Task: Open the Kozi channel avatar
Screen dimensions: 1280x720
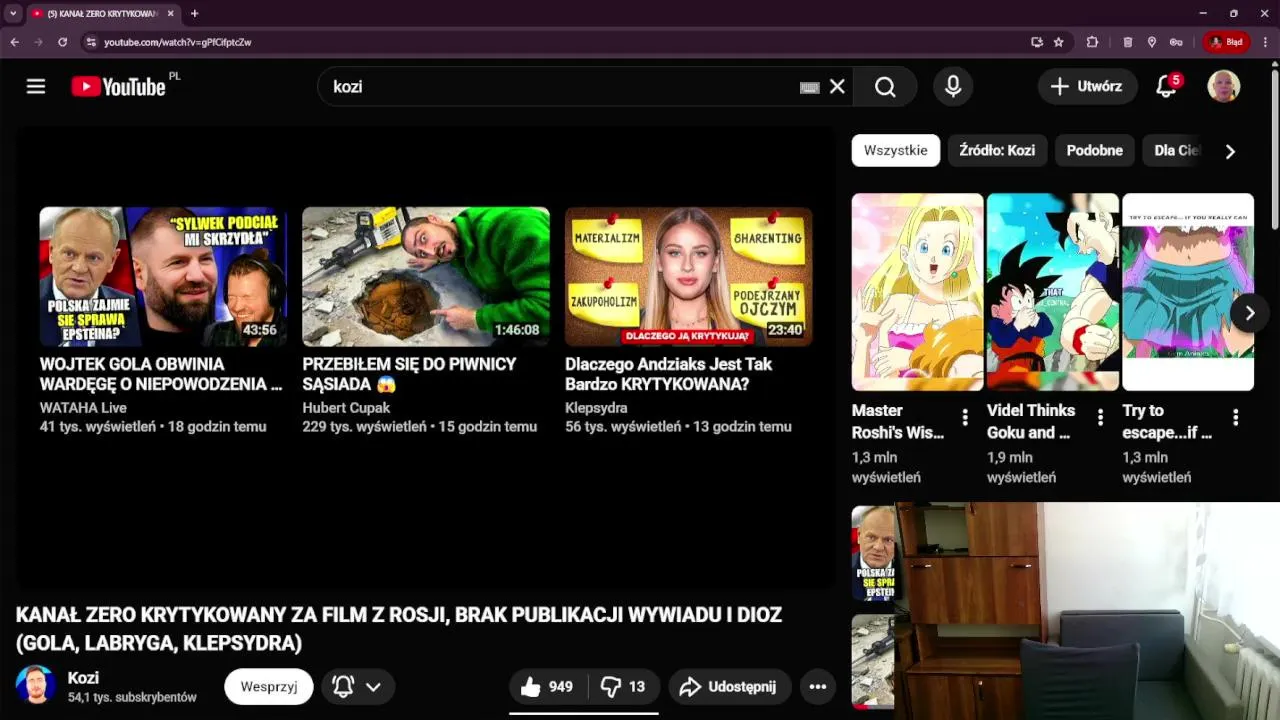Action: click(36, 685)
